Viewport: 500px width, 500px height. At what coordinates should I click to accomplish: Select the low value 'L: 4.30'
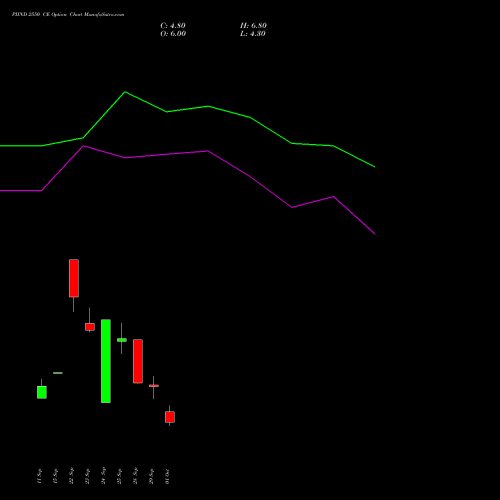pyautogui.click(x=253, y=34)
